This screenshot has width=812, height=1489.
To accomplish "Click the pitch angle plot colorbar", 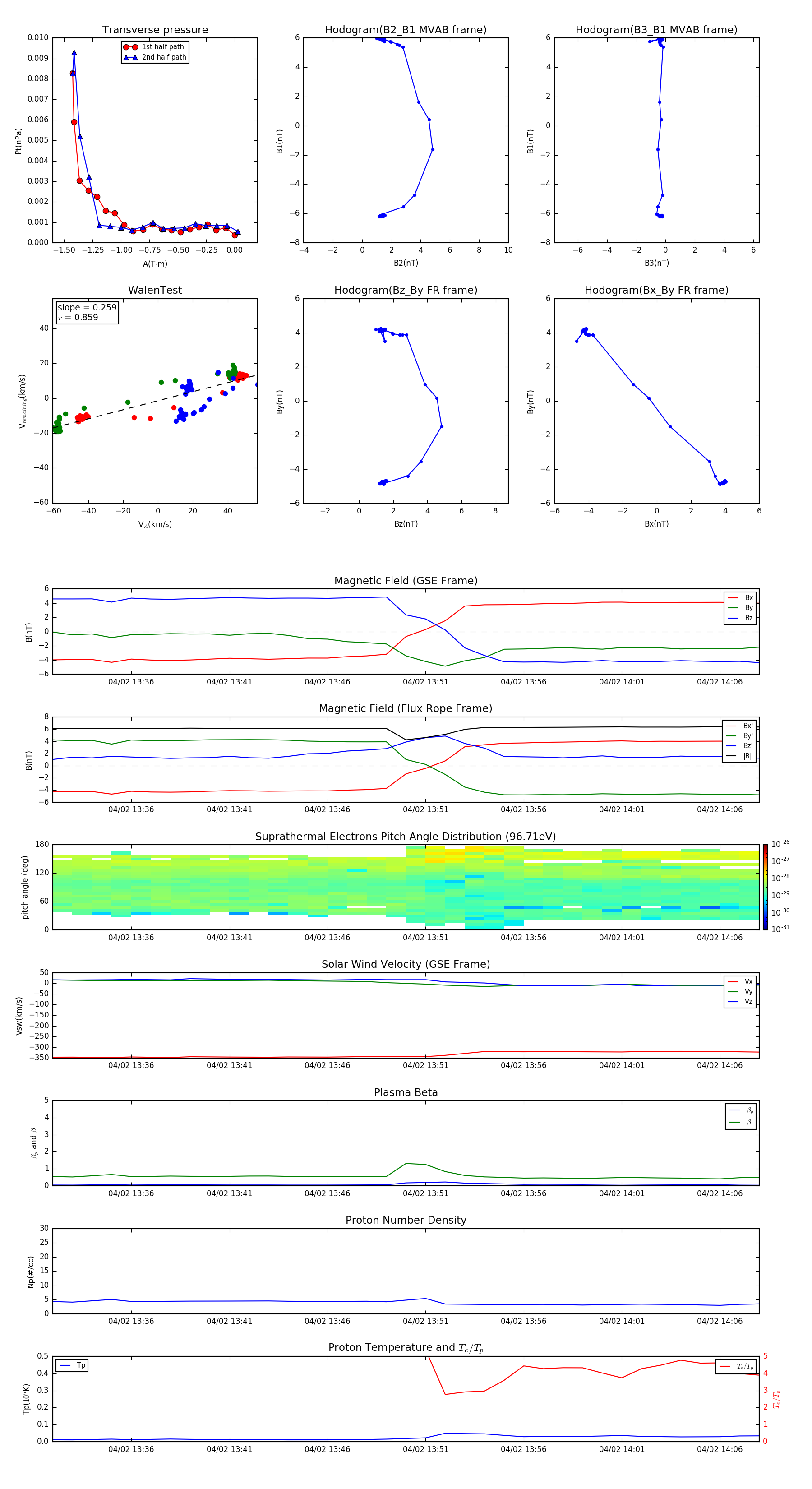I will pos(765,887).
